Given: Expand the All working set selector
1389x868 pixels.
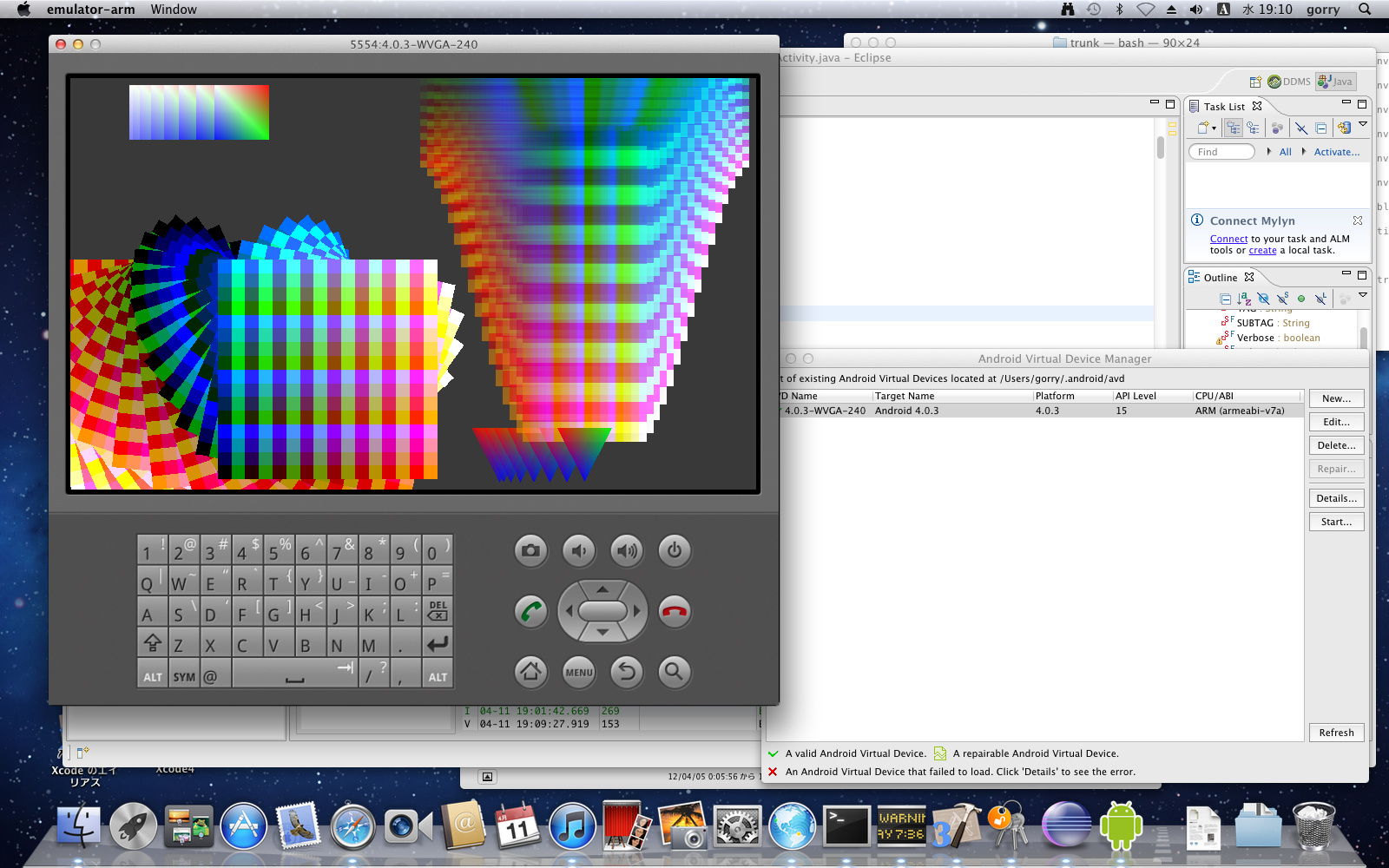Looking at the screenshot, I should coord(1269,152).
